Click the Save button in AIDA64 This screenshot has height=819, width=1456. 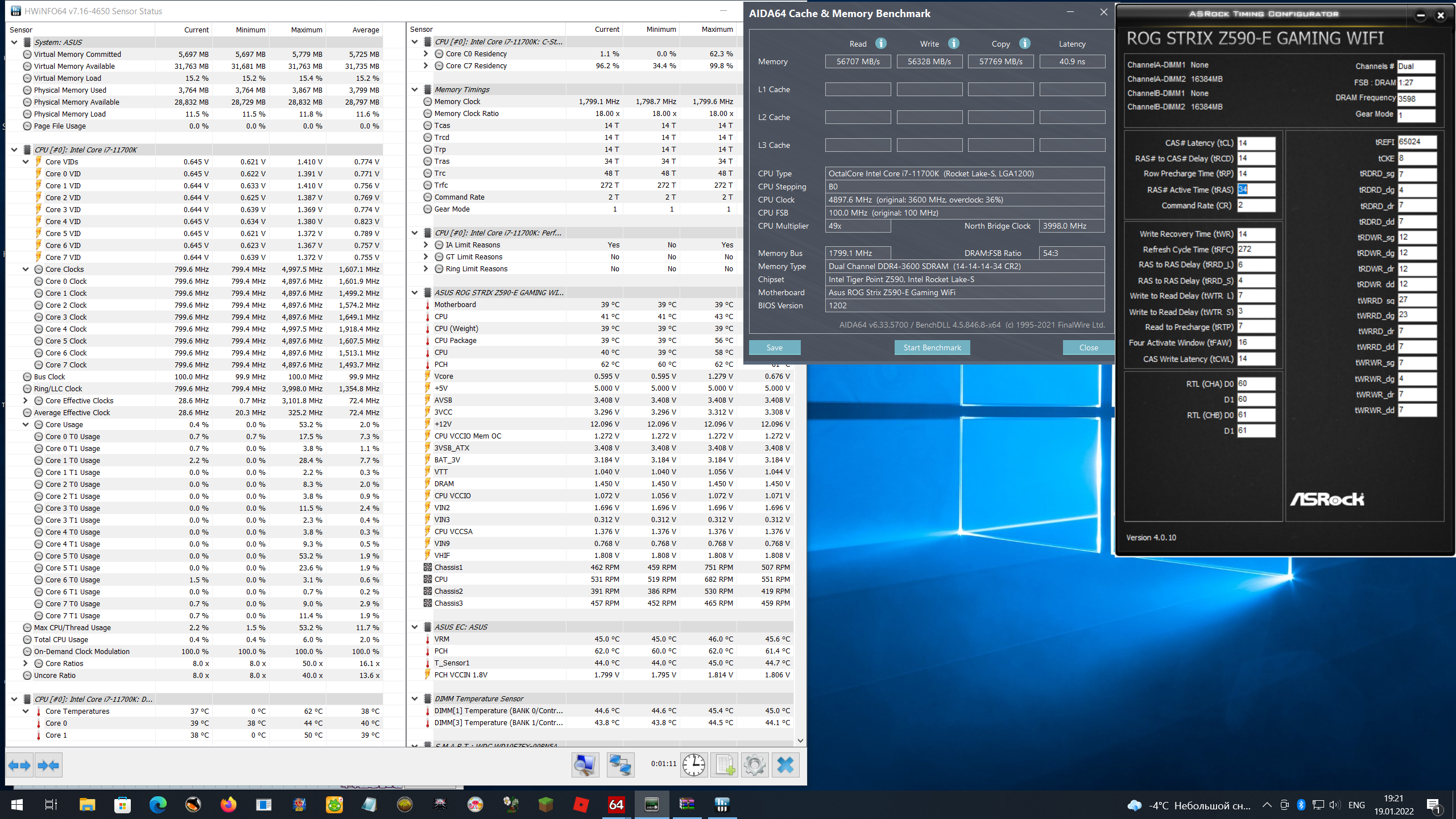[x=774, y=348]
